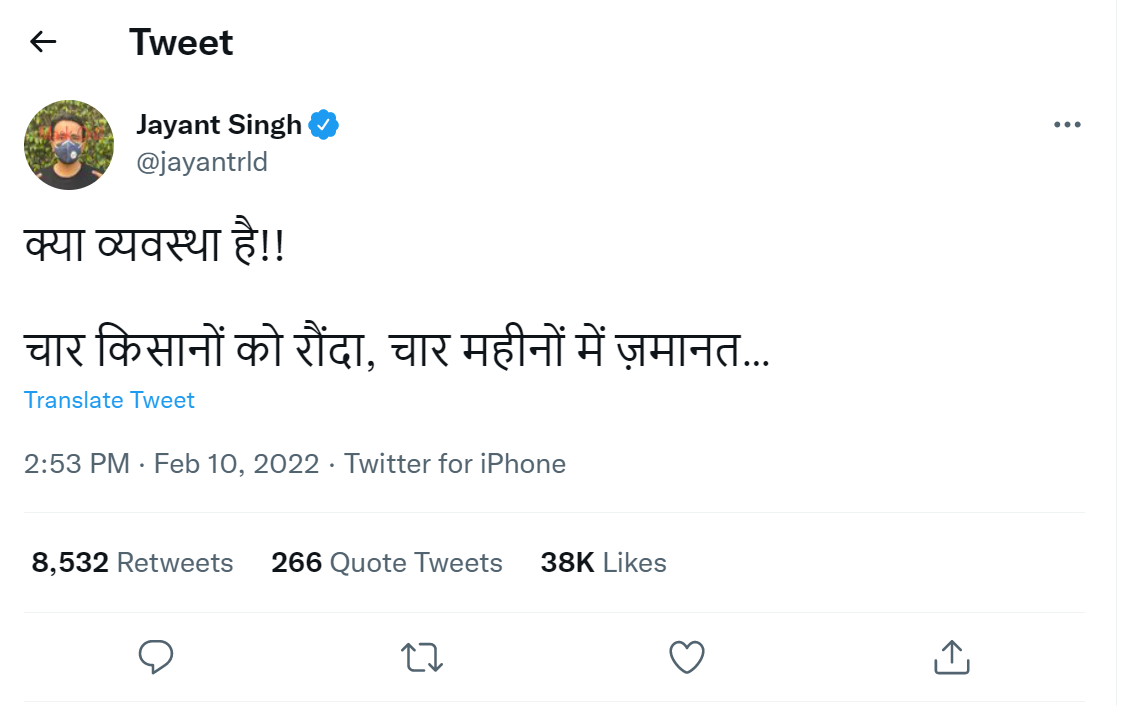
Task: Translate the tweet to English
Action: coord(109,400)
